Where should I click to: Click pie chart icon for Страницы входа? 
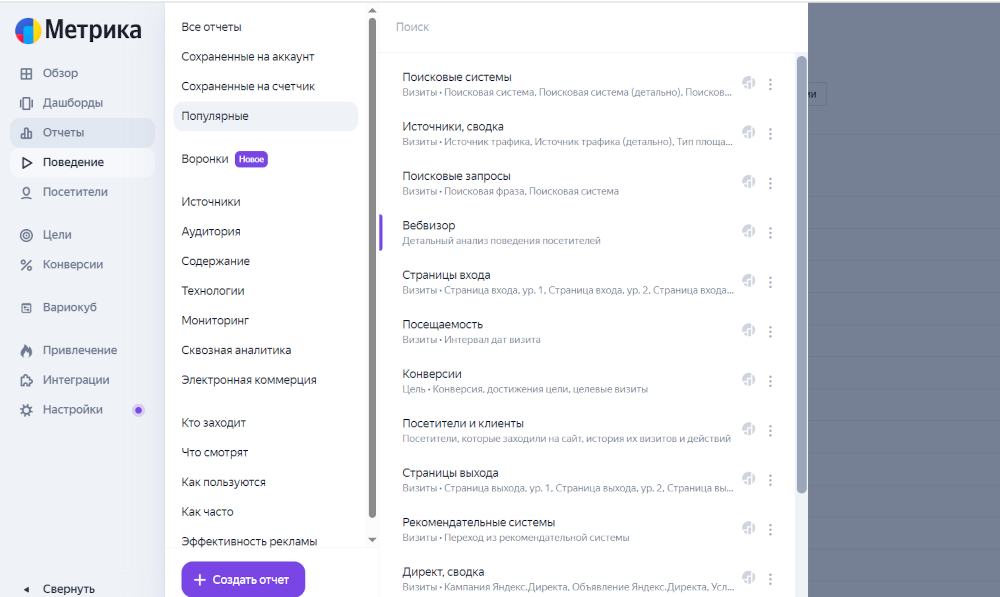click(749, 281)
